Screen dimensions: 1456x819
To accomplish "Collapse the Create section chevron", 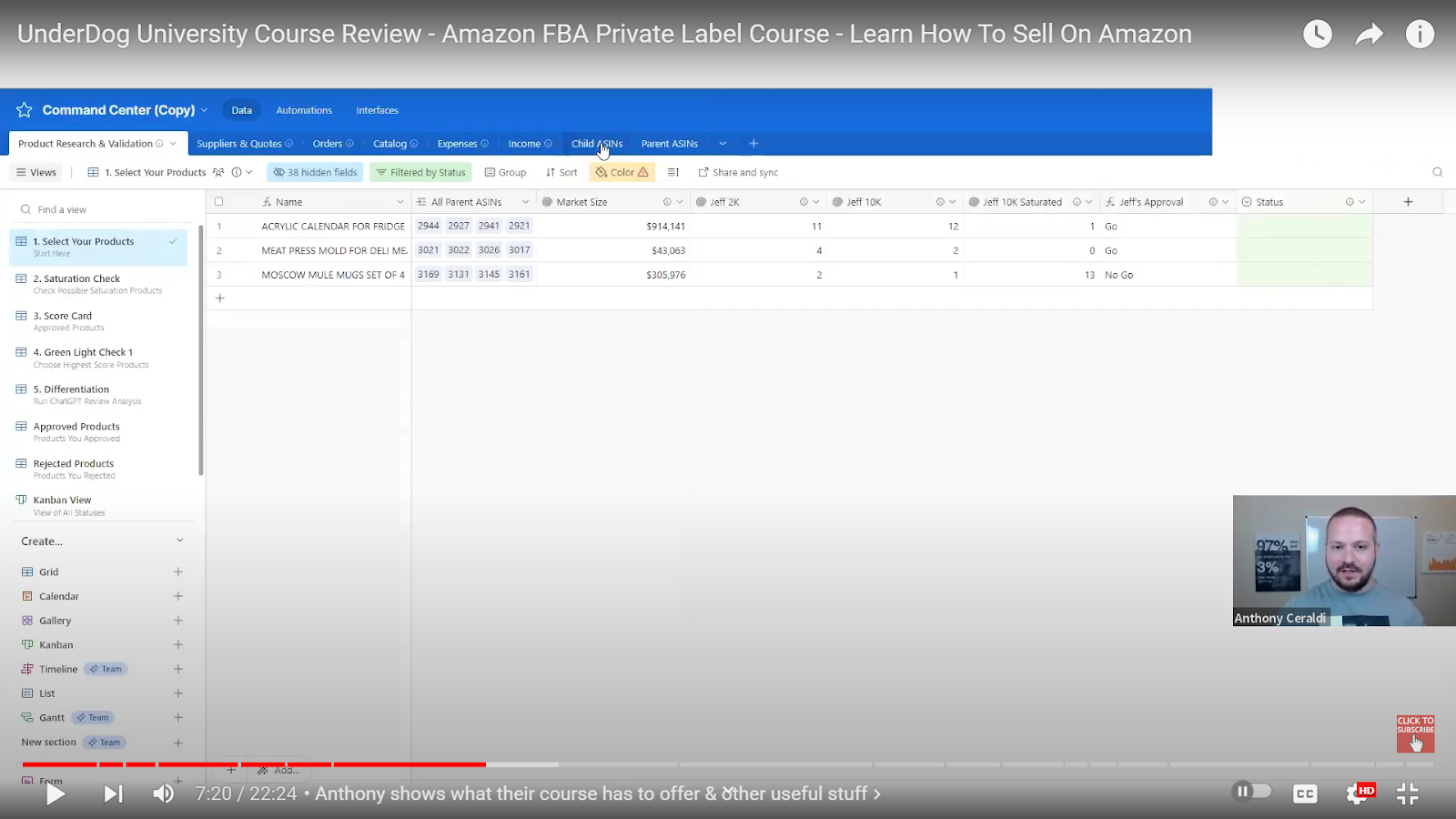I will pyautogui.click(x=179, y=541).
